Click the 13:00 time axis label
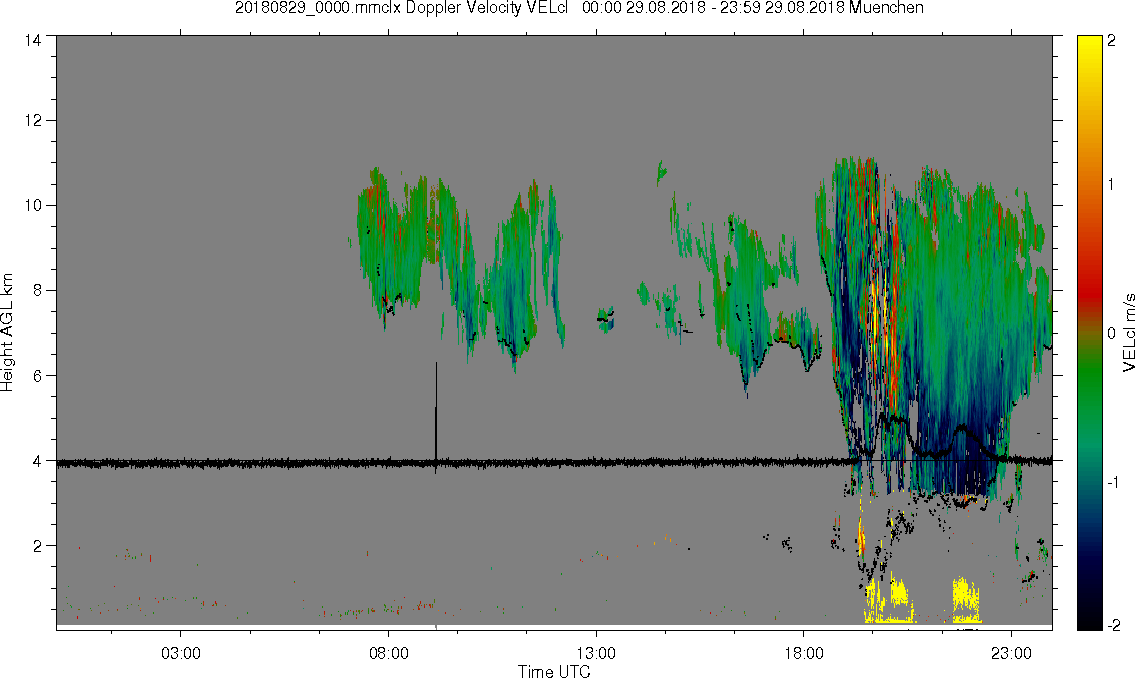 click(x=596, y=653)
